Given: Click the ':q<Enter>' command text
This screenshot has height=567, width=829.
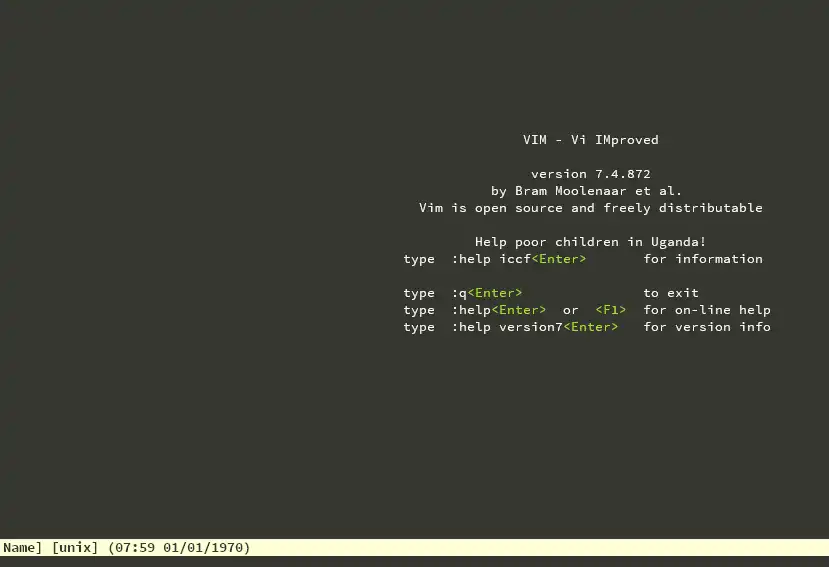Looking at the screenshot, I should pos(487,293).
